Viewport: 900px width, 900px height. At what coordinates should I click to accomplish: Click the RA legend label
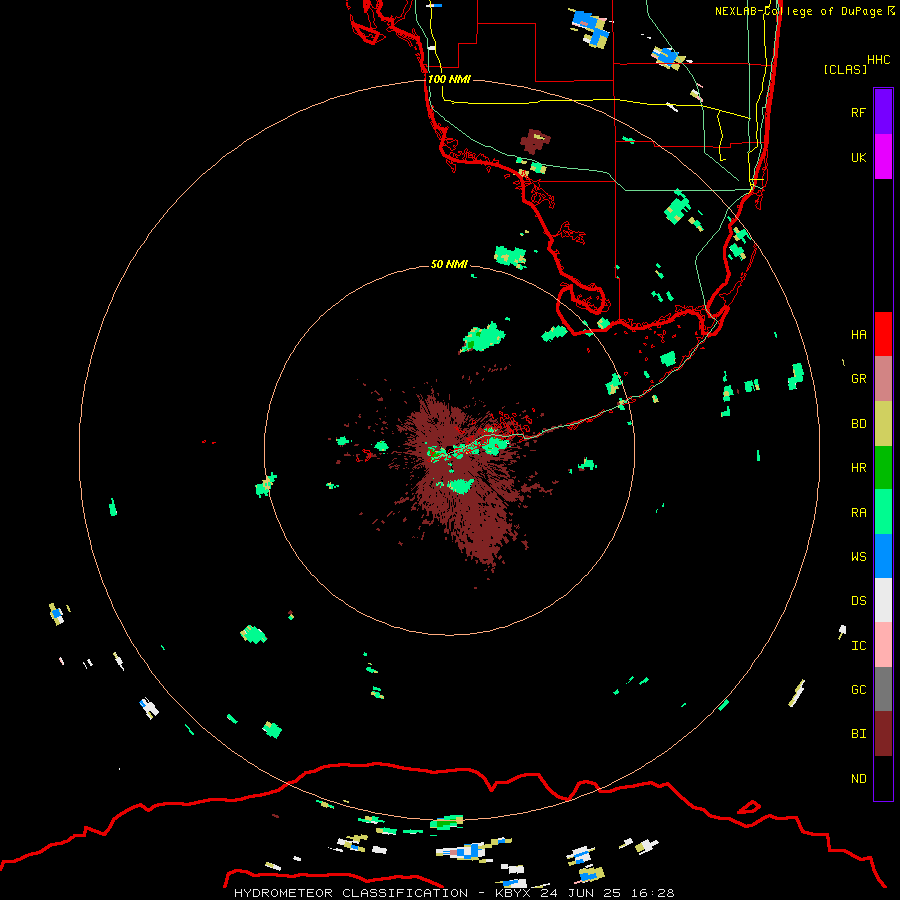(x=858, y=513)
